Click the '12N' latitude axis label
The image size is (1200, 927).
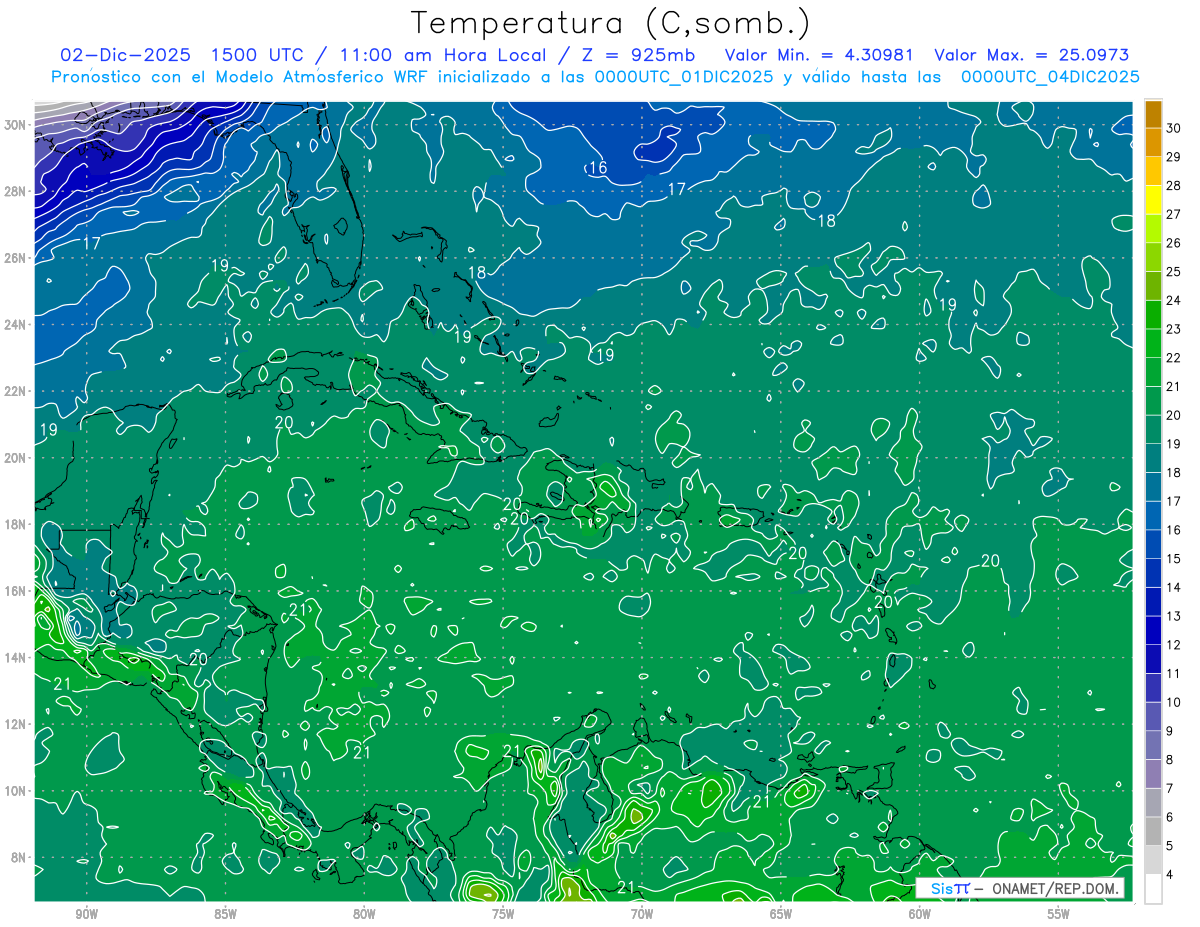[16, 724]
